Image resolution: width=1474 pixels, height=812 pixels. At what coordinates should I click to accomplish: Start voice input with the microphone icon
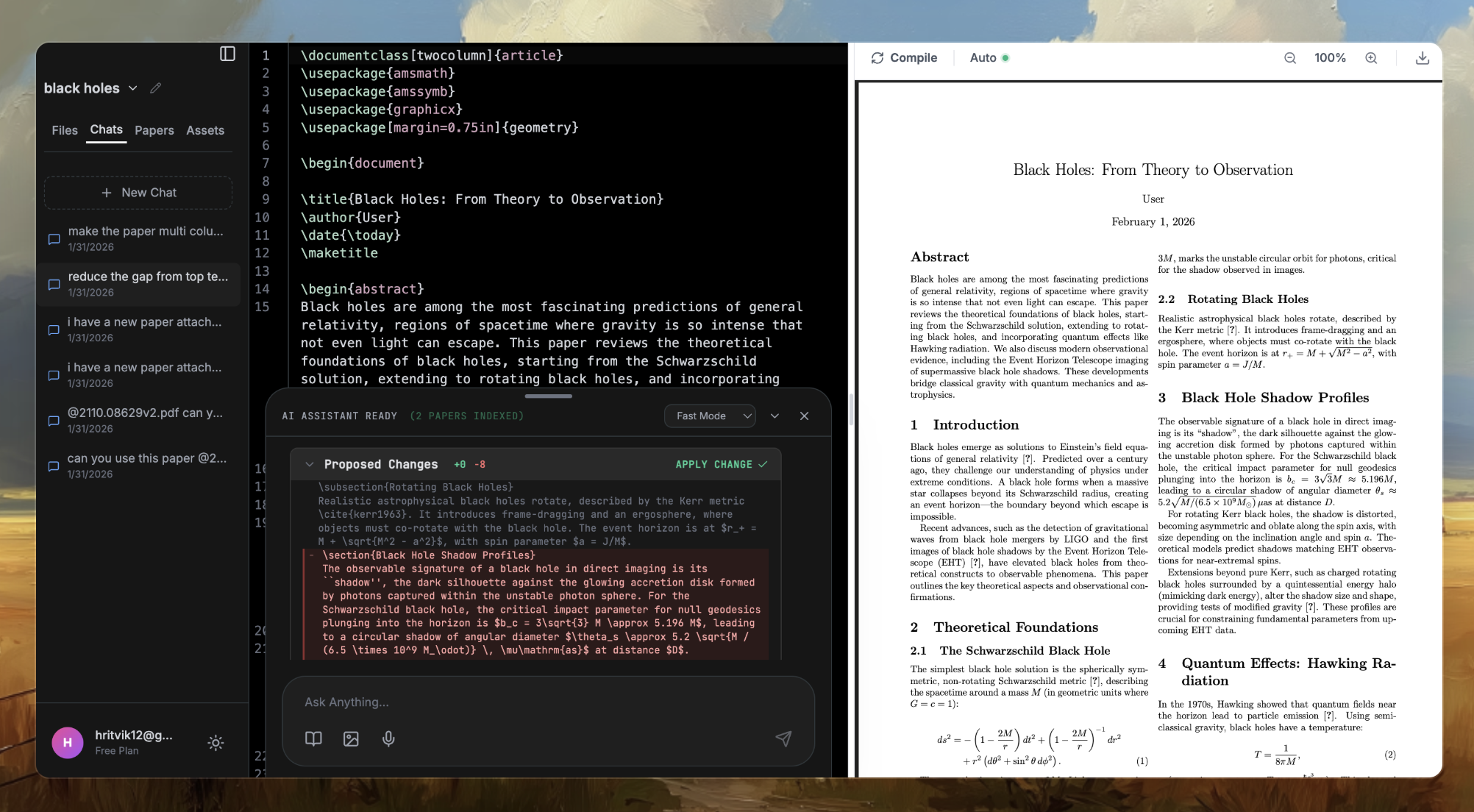(388, 739)
